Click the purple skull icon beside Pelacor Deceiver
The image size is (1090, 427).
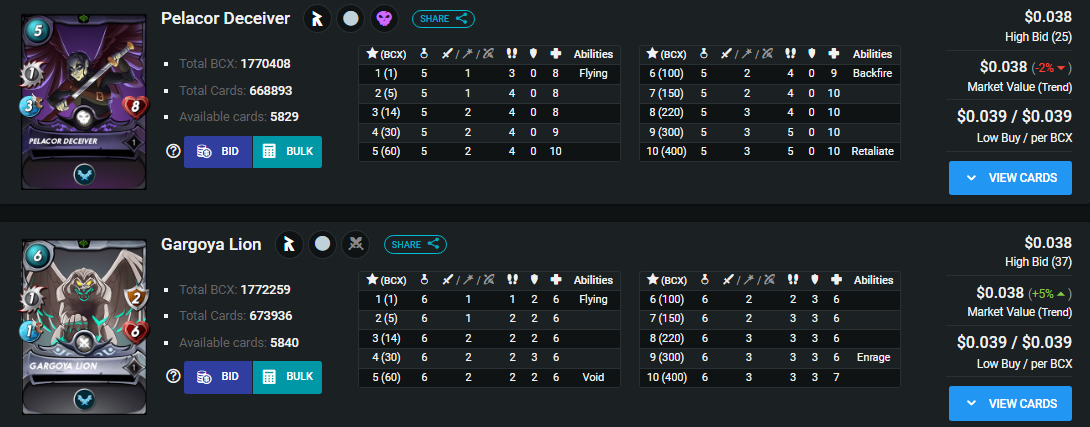[384, 19]
